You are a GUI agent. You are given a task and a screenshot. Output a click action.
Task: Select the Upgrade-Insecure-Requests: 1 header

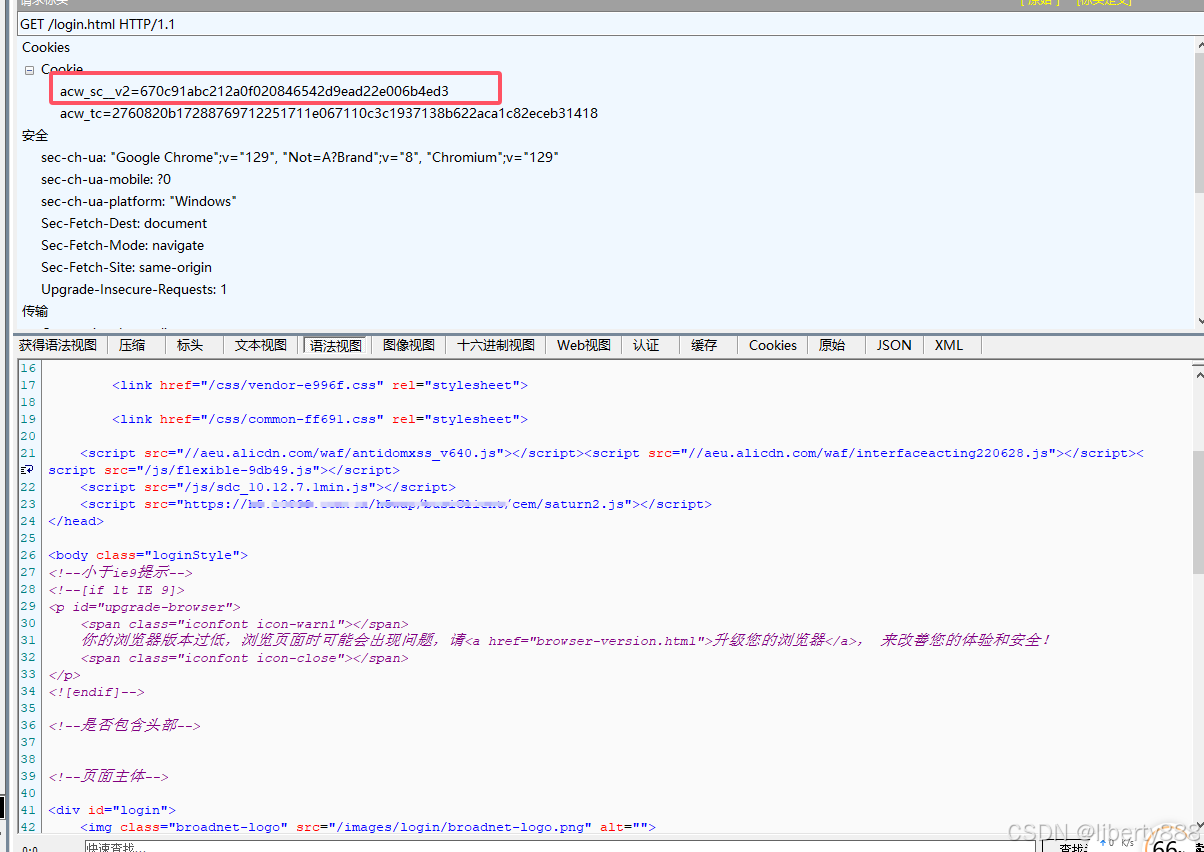tap(134, 289)
